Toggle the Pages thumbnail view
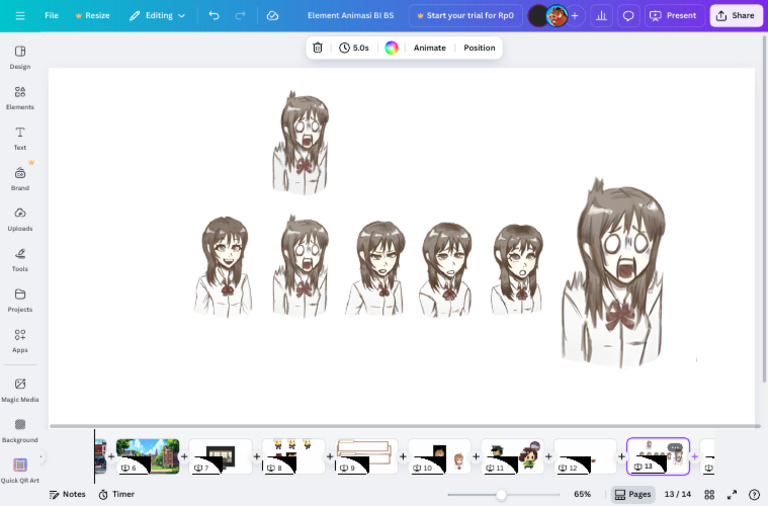 633,494
